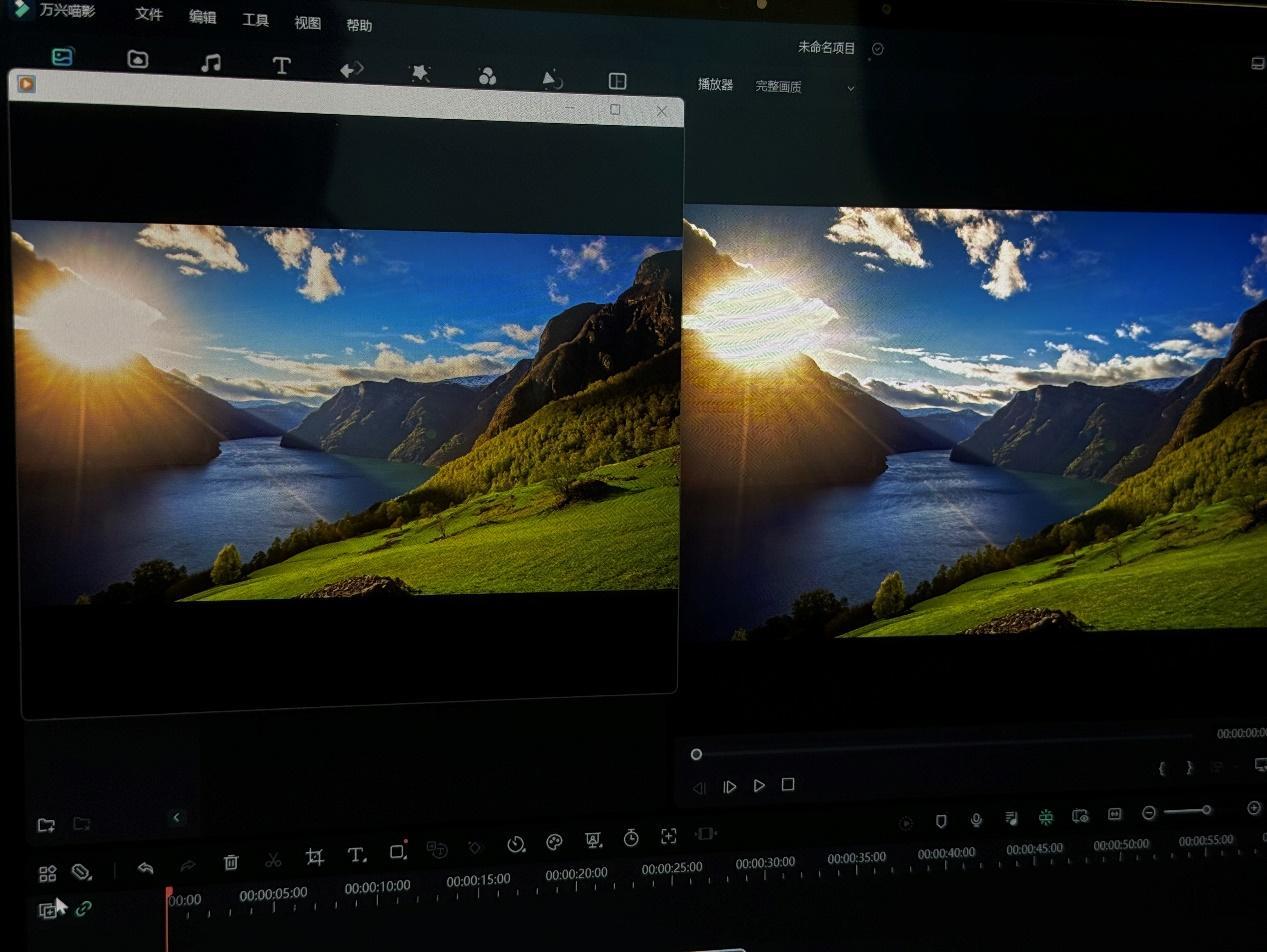Open the 工具 menu
1267x952 pixels.
[x=255, y=20]
